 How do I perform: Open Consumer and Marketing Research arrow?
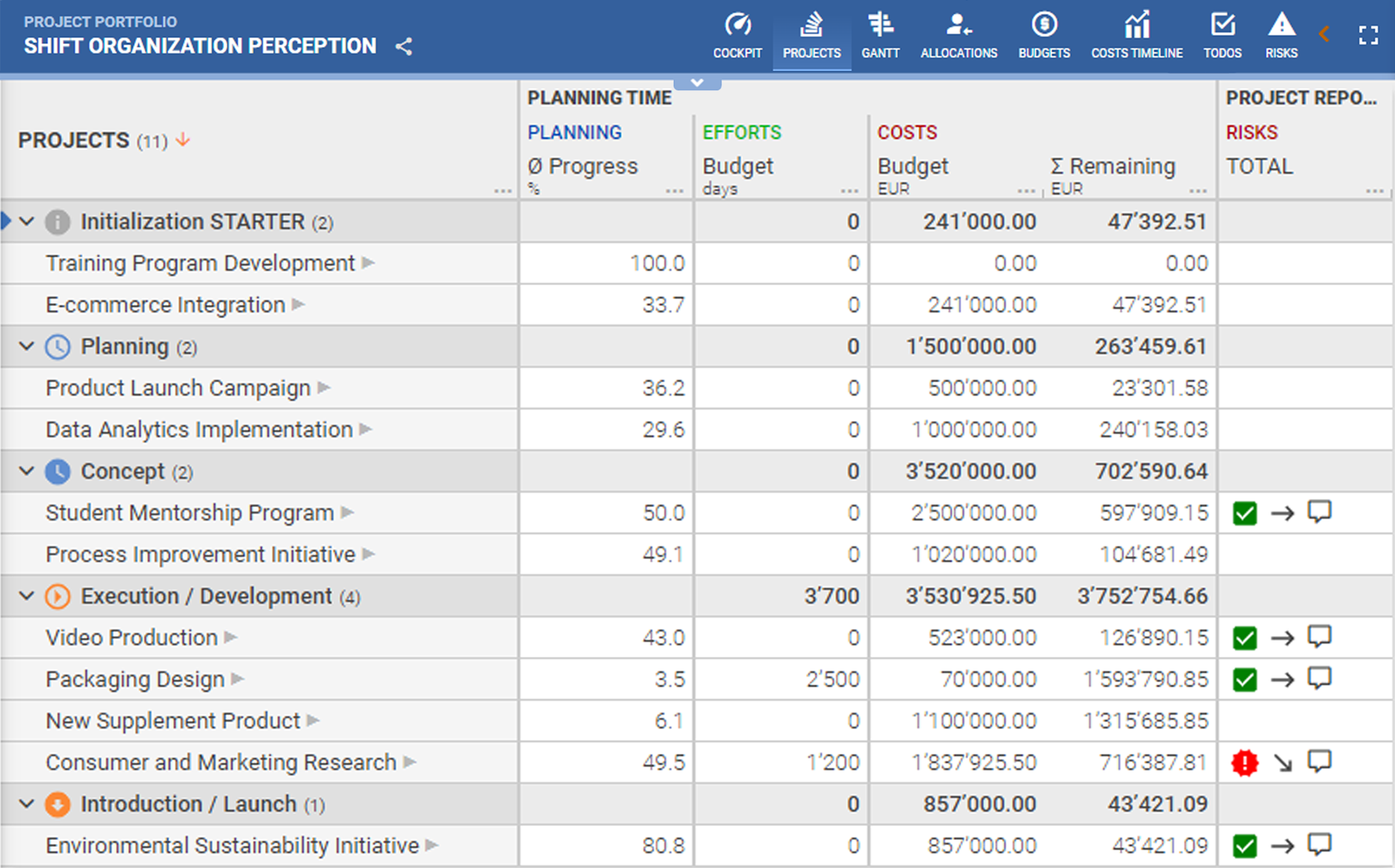point(410,762)
